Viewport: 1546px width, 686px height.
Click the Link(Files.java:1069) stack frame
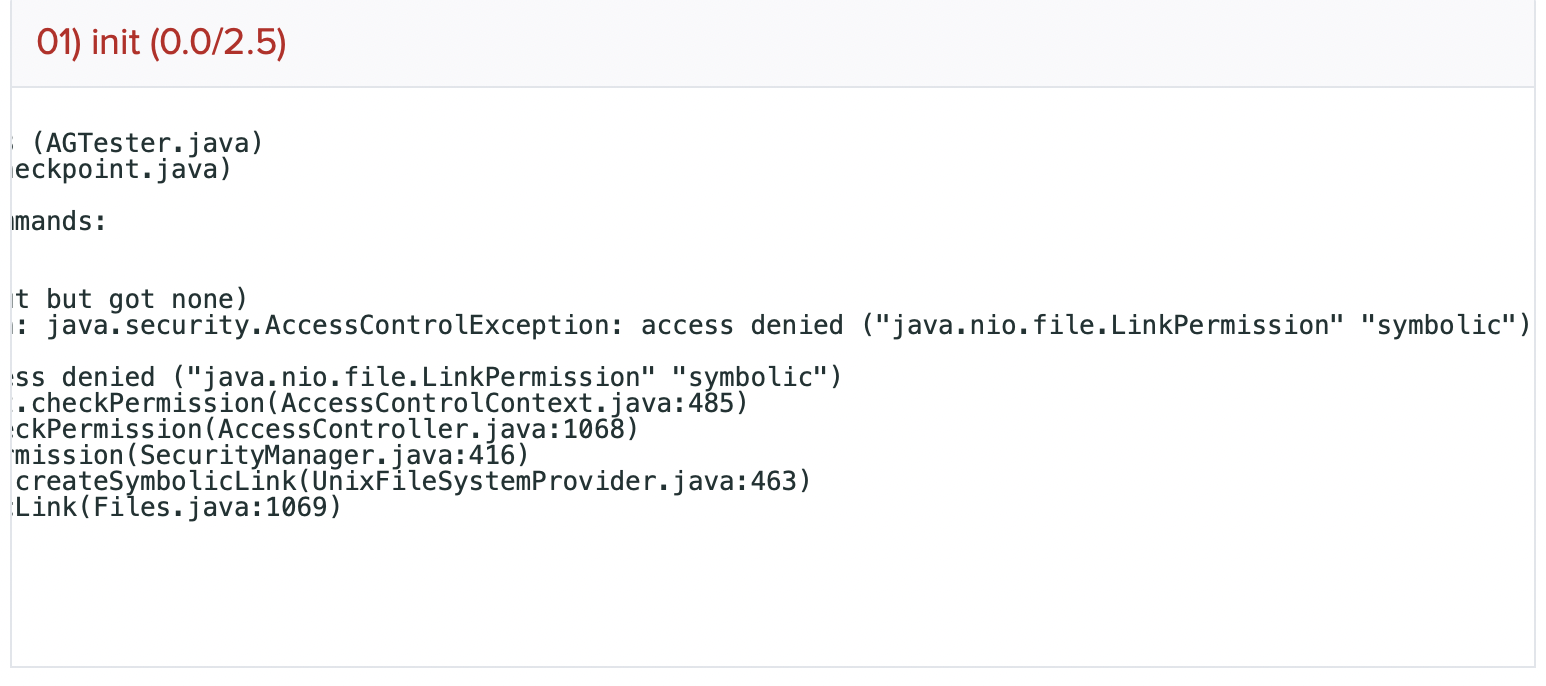(178, 508)
